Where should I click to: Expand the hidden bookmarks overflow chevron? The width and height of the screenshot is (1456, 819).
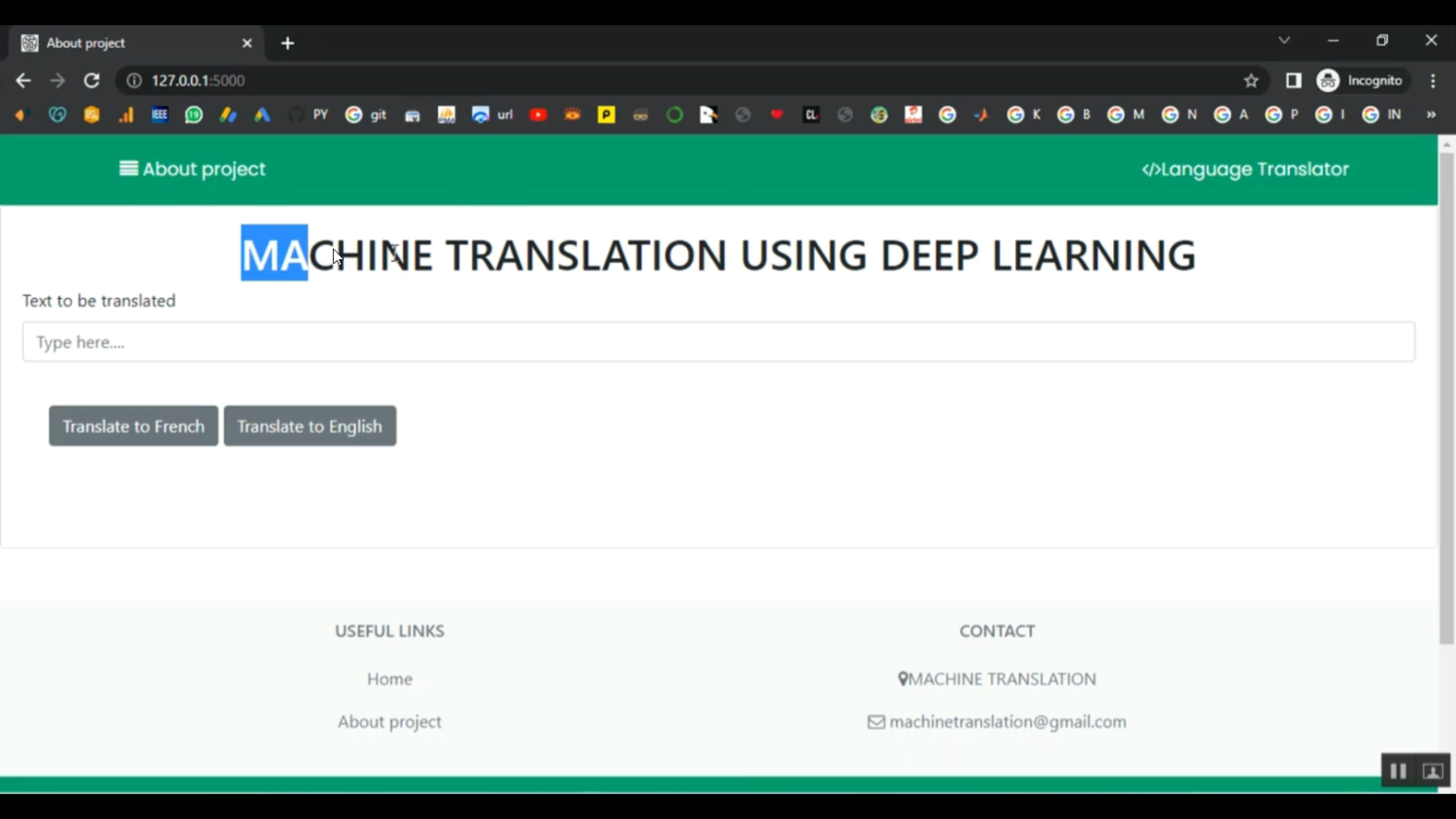1431,115
